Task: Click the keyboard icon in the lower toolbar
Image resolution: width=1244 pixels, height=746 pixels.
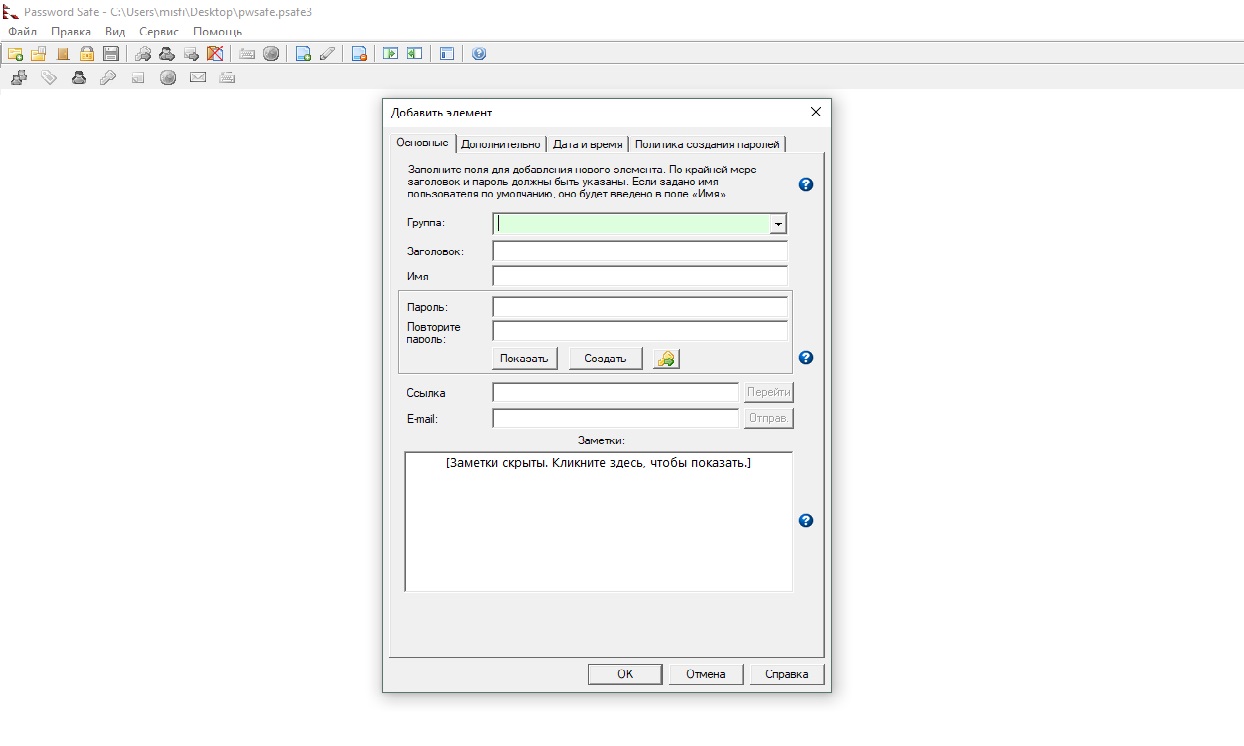Action: coord(227,77)
